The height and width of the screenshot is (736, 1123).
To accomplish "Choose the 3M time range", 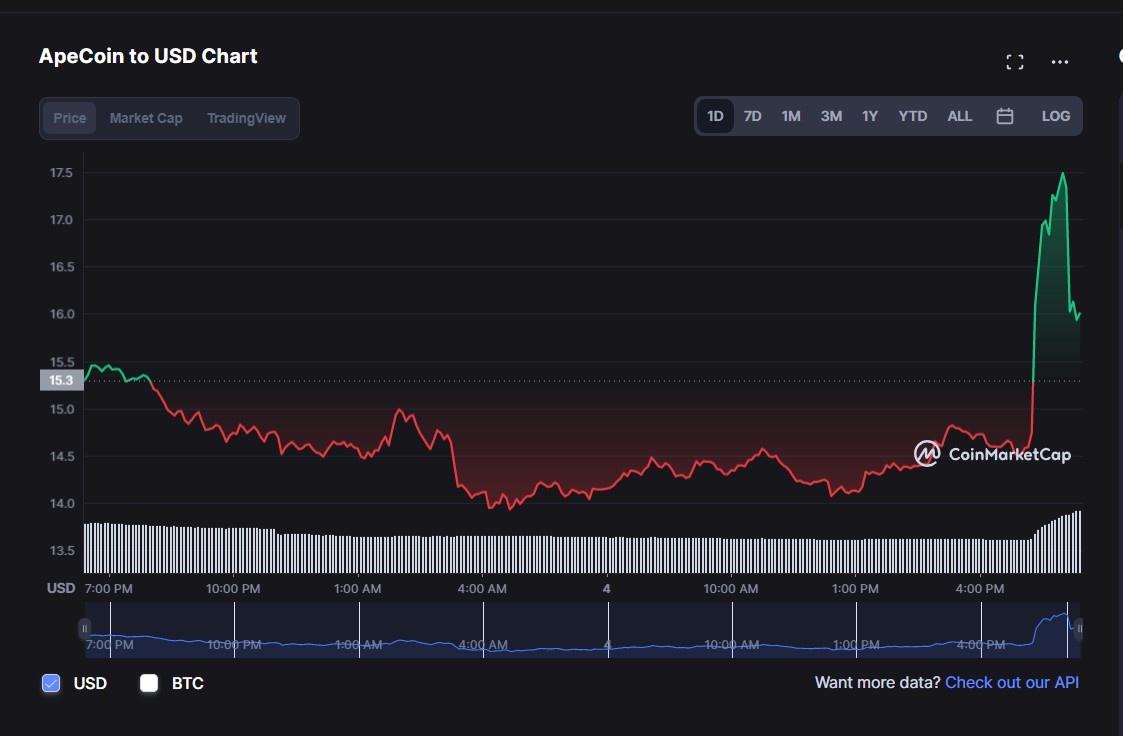I will [831, 116].
